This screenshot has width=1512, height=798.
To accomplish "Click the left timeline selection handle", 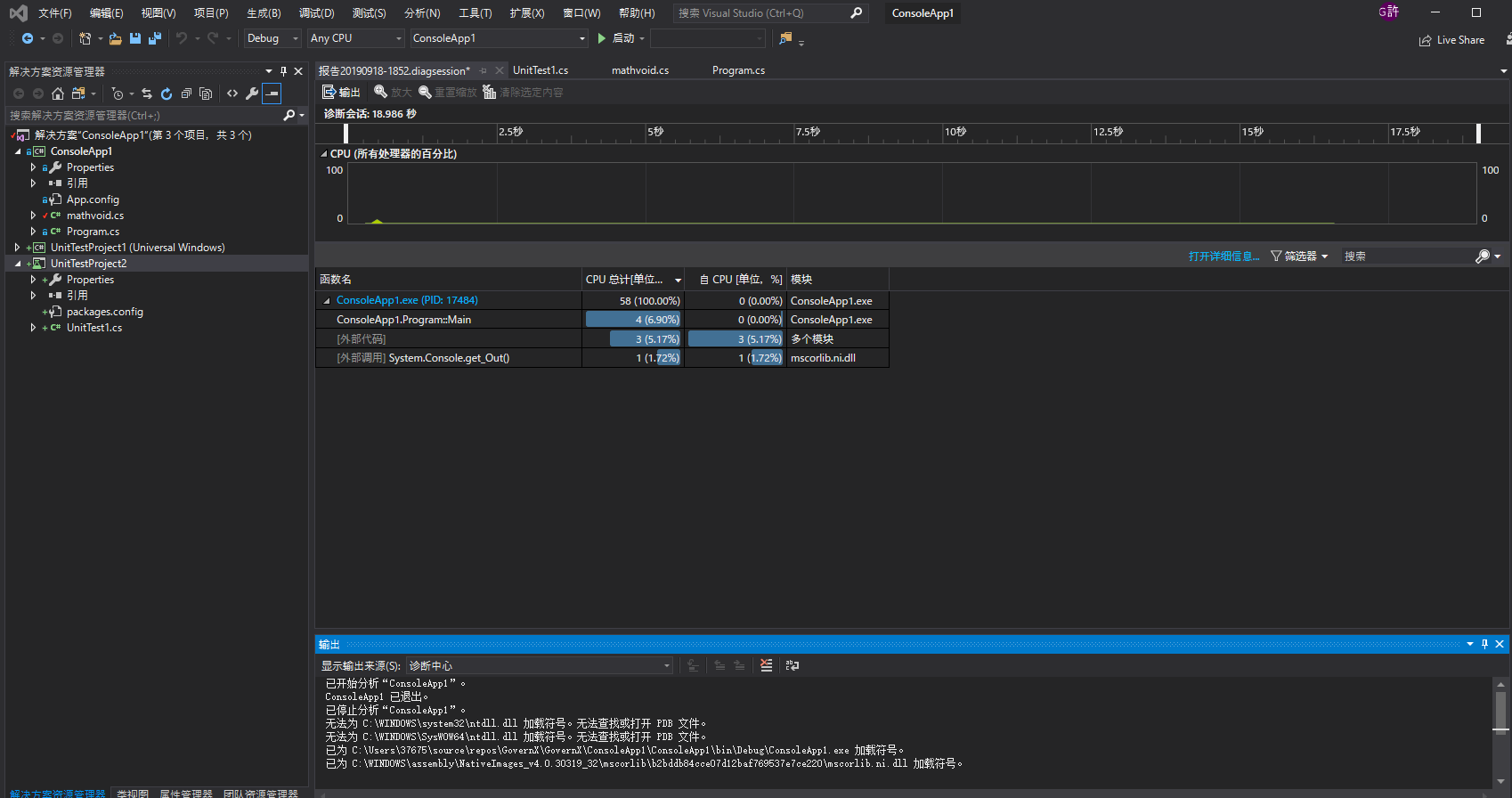I will 346,134.
